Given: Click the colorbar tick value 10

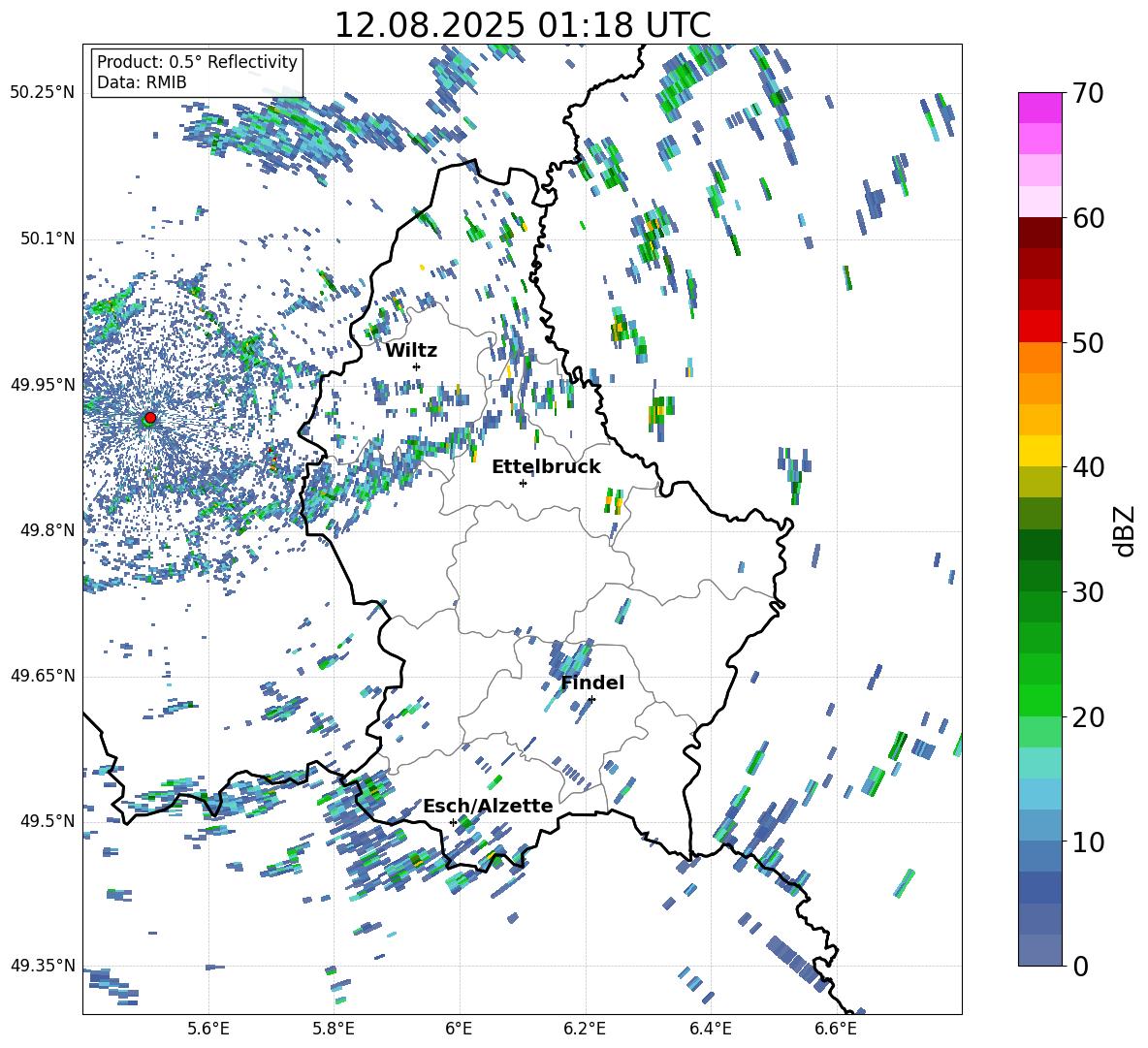Looking at the screenshot, I should point(1088,842).
